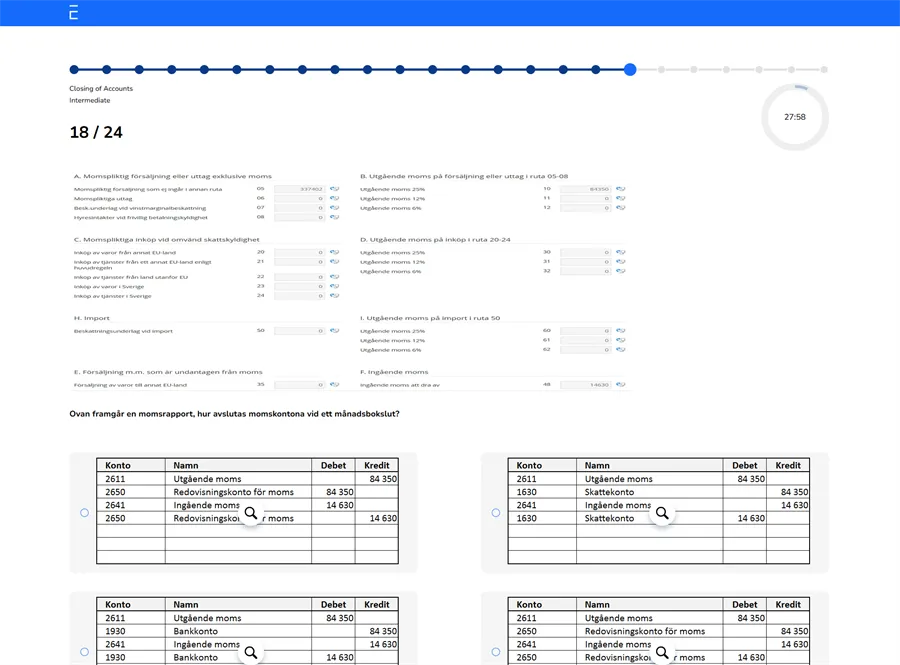Choose the answer crediting Utgående moms 84 350

tap(84, 512)
